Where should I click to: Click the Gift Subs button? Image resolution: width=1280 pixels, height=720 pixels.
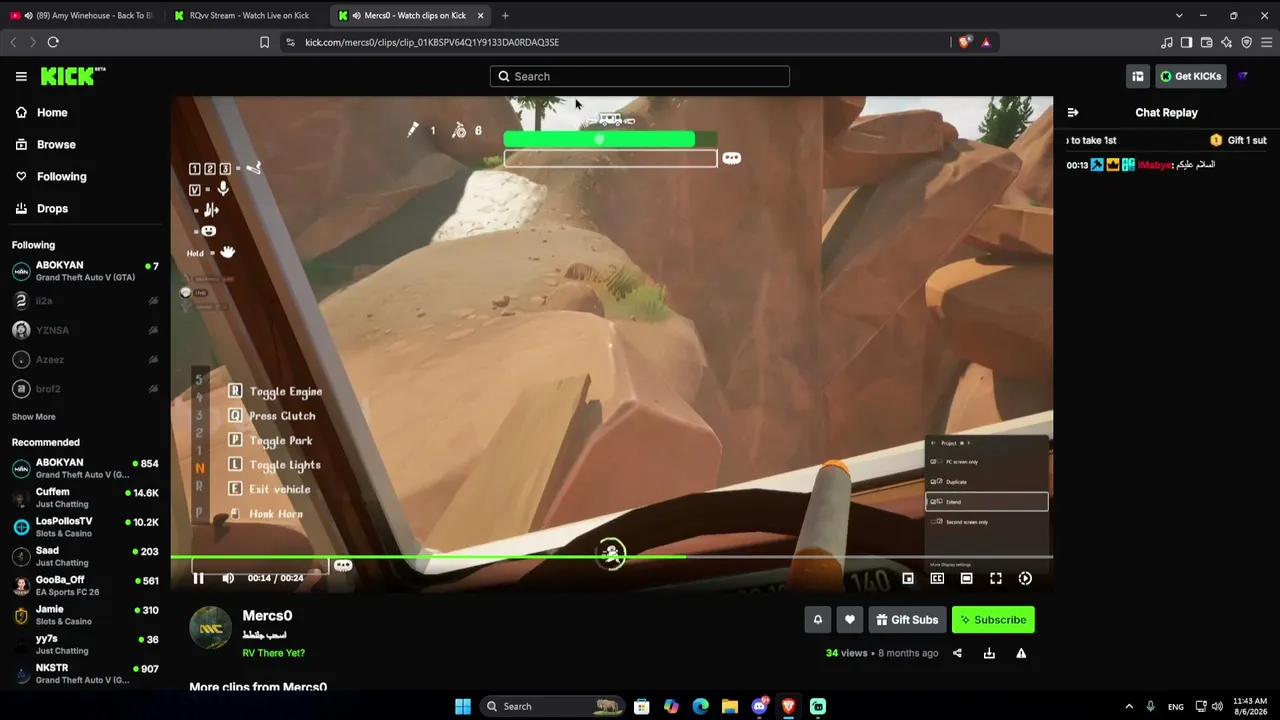coord(907,620)
